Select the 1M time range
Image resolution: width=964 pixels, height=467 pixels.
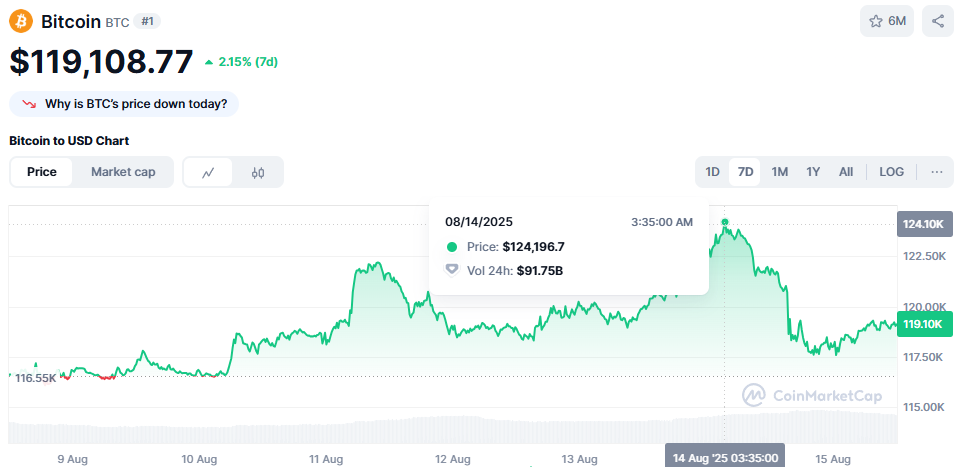click(779, 172)
